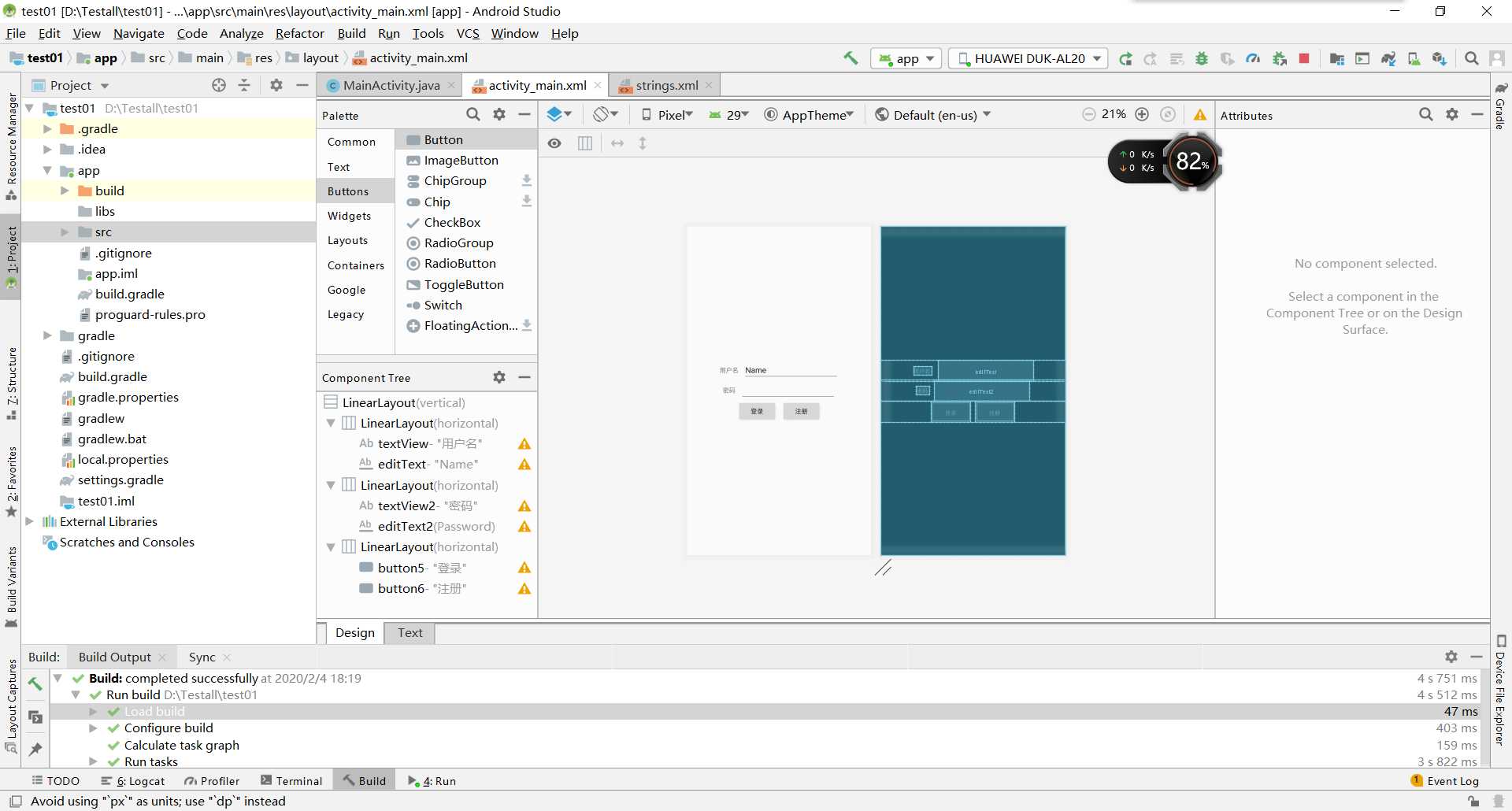Click the Name field in design preview
This screenshot has height=811, width=1512.
(790, 370)
